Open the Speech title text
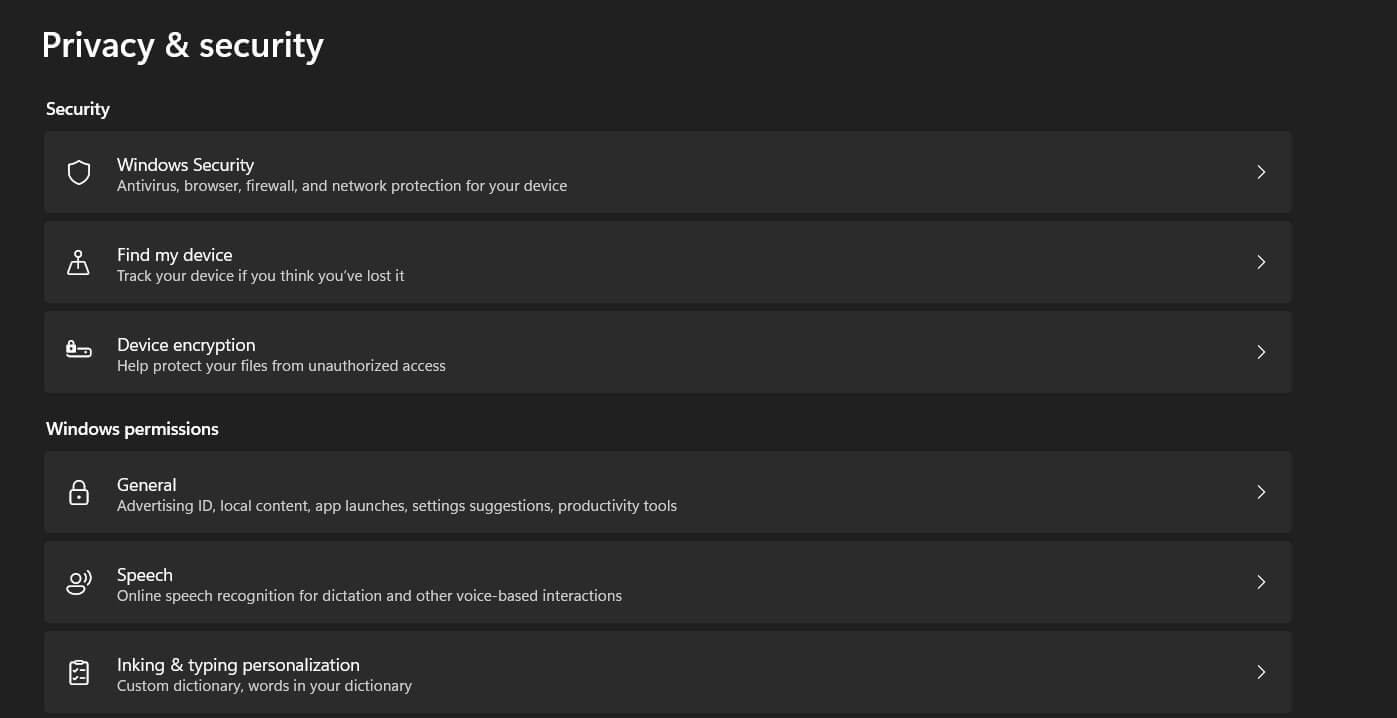 click(144, 575)
